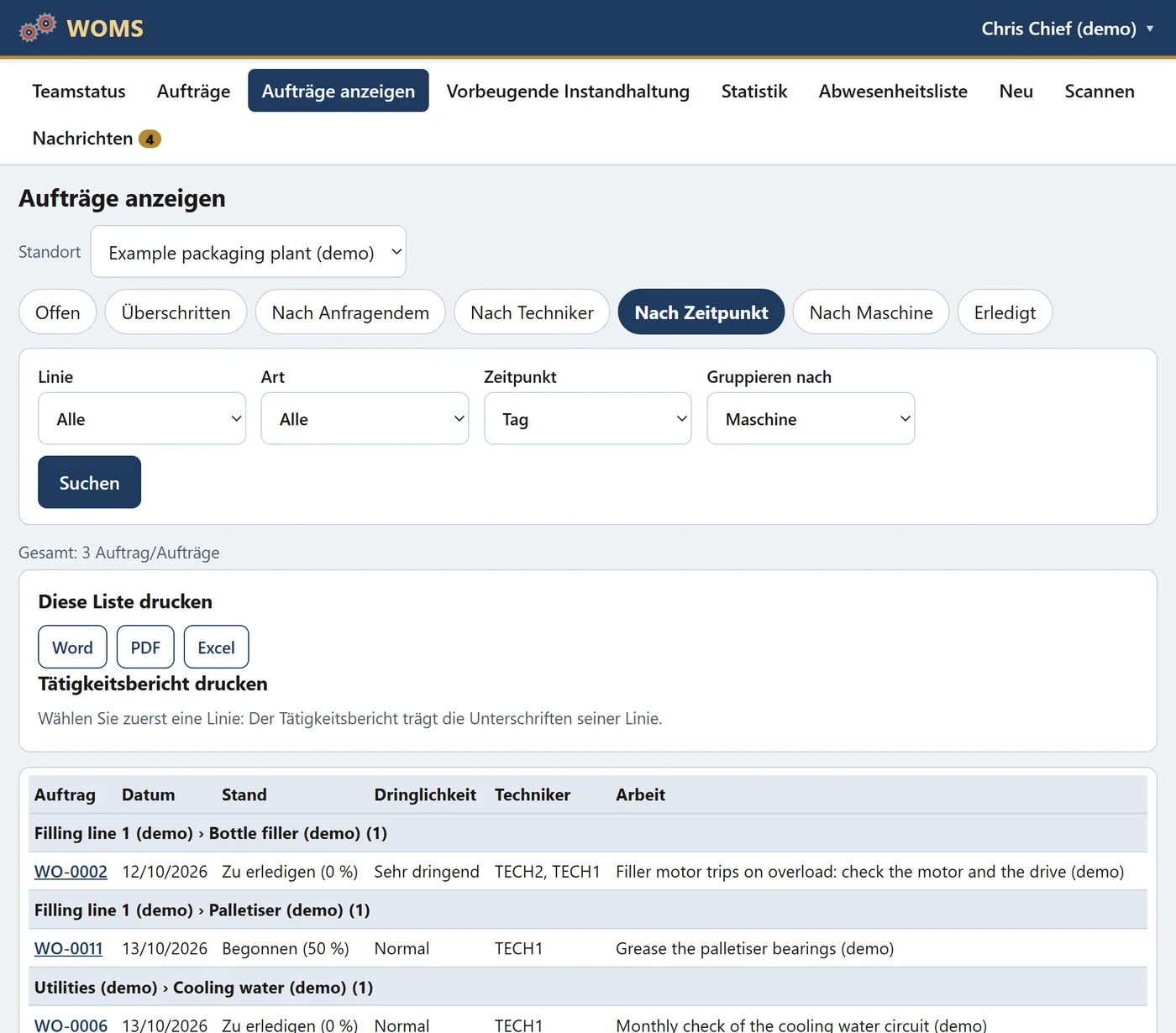1176x1033 pixels.
Task: Export the list as Word
Action: click(x=72, y=648)
